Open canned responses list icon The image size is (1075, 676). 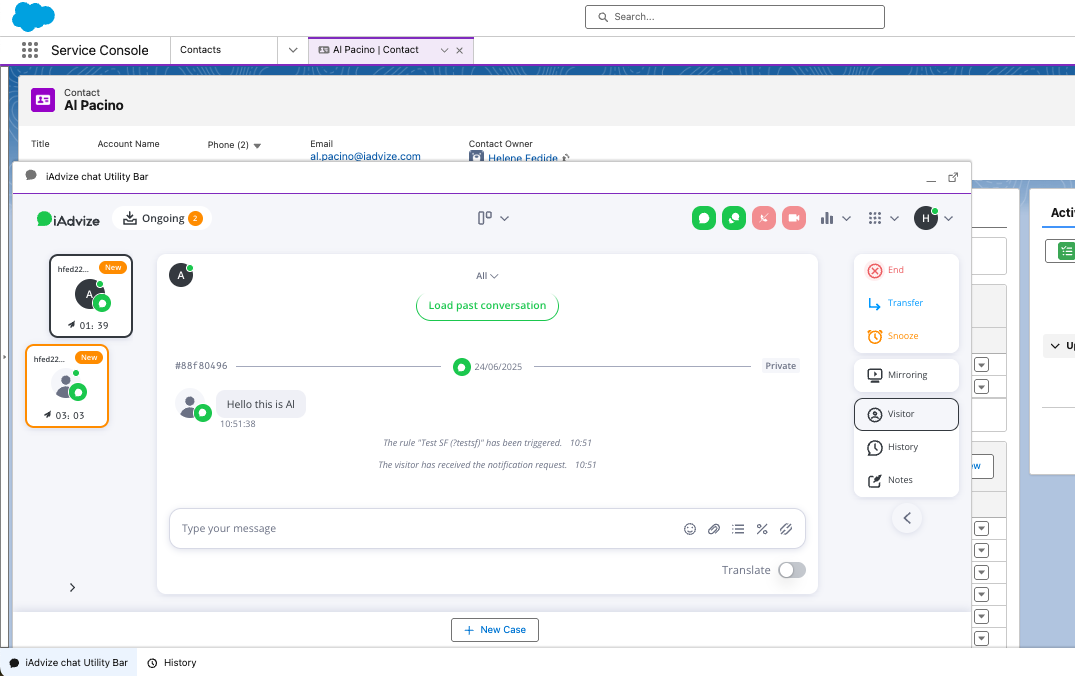click(738, 529)
